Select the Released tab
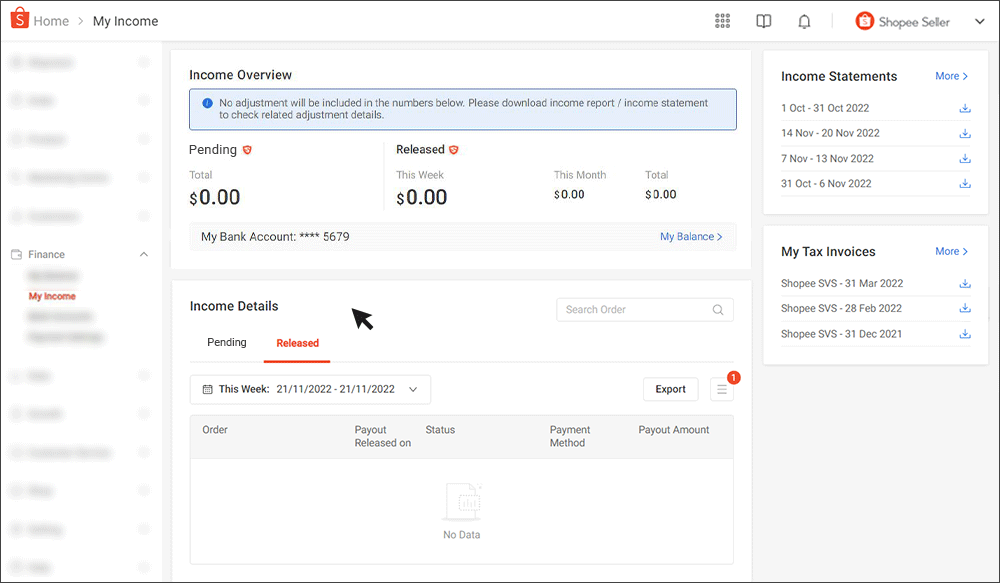 click(x=296, y=342)
